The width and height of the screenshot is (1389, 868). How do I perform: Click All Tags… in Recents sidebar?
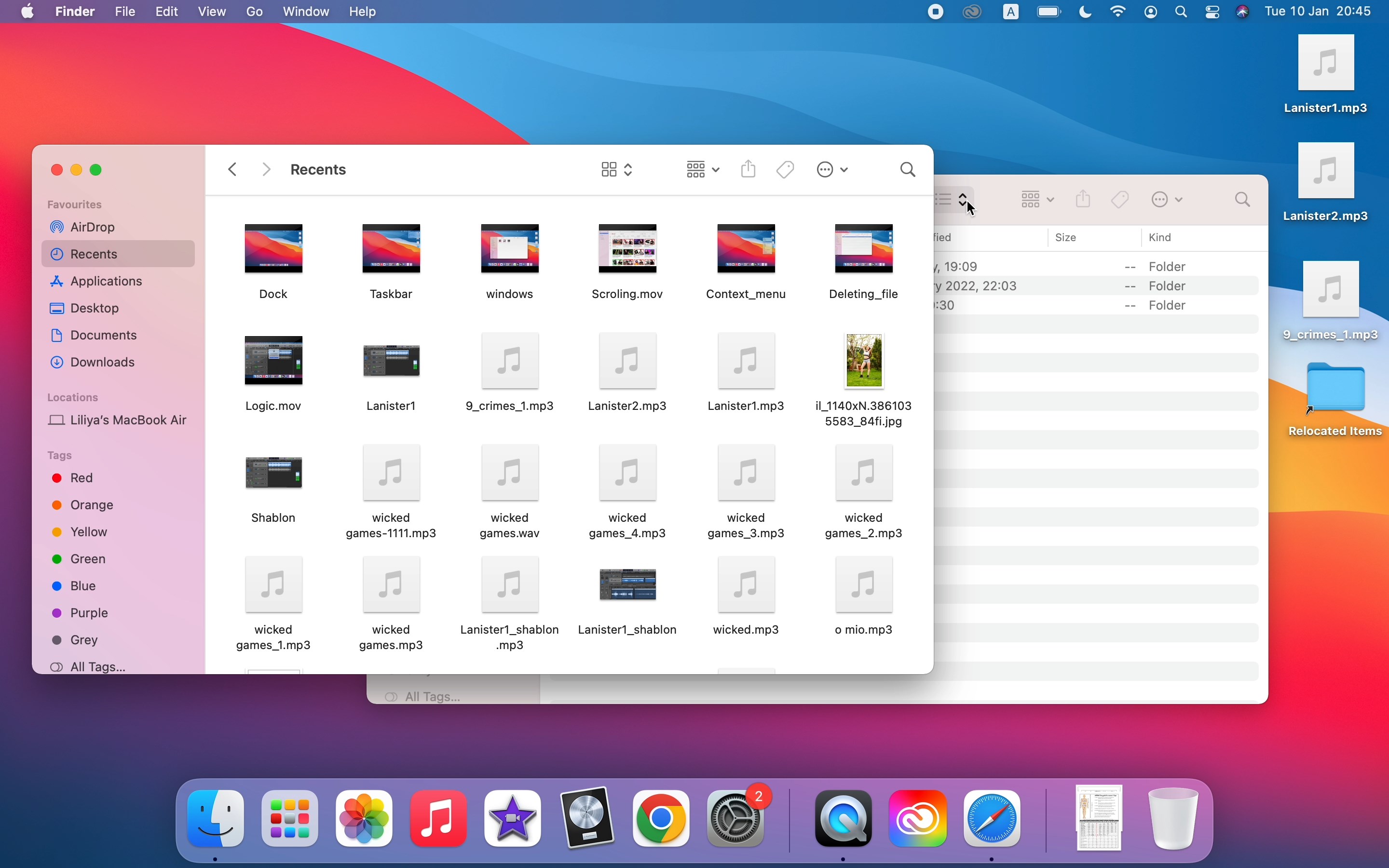(118, 667)
